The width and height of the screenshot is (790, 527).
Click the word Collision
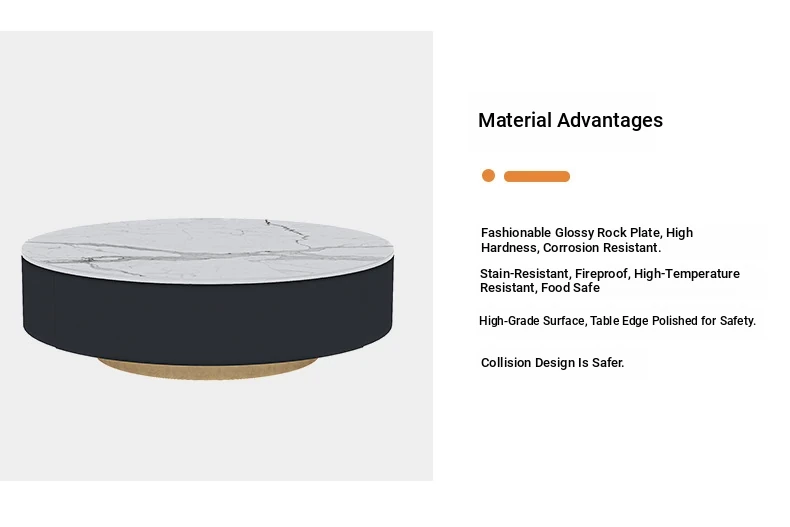507,363
